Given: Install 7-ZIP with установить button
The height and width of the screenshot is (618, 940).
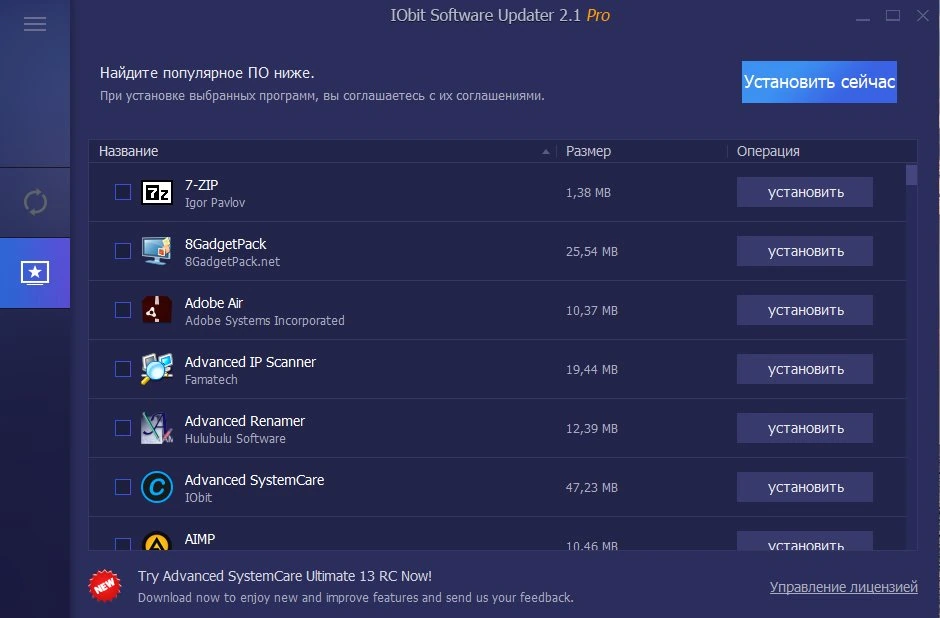Looking at the screenshot, I should (805, 192).
